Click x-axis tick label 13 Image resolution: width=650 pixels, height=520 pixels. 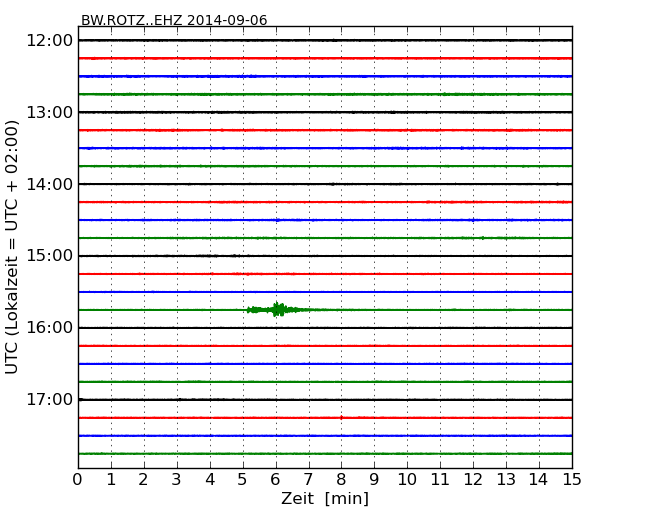click(x=506, y=480)
